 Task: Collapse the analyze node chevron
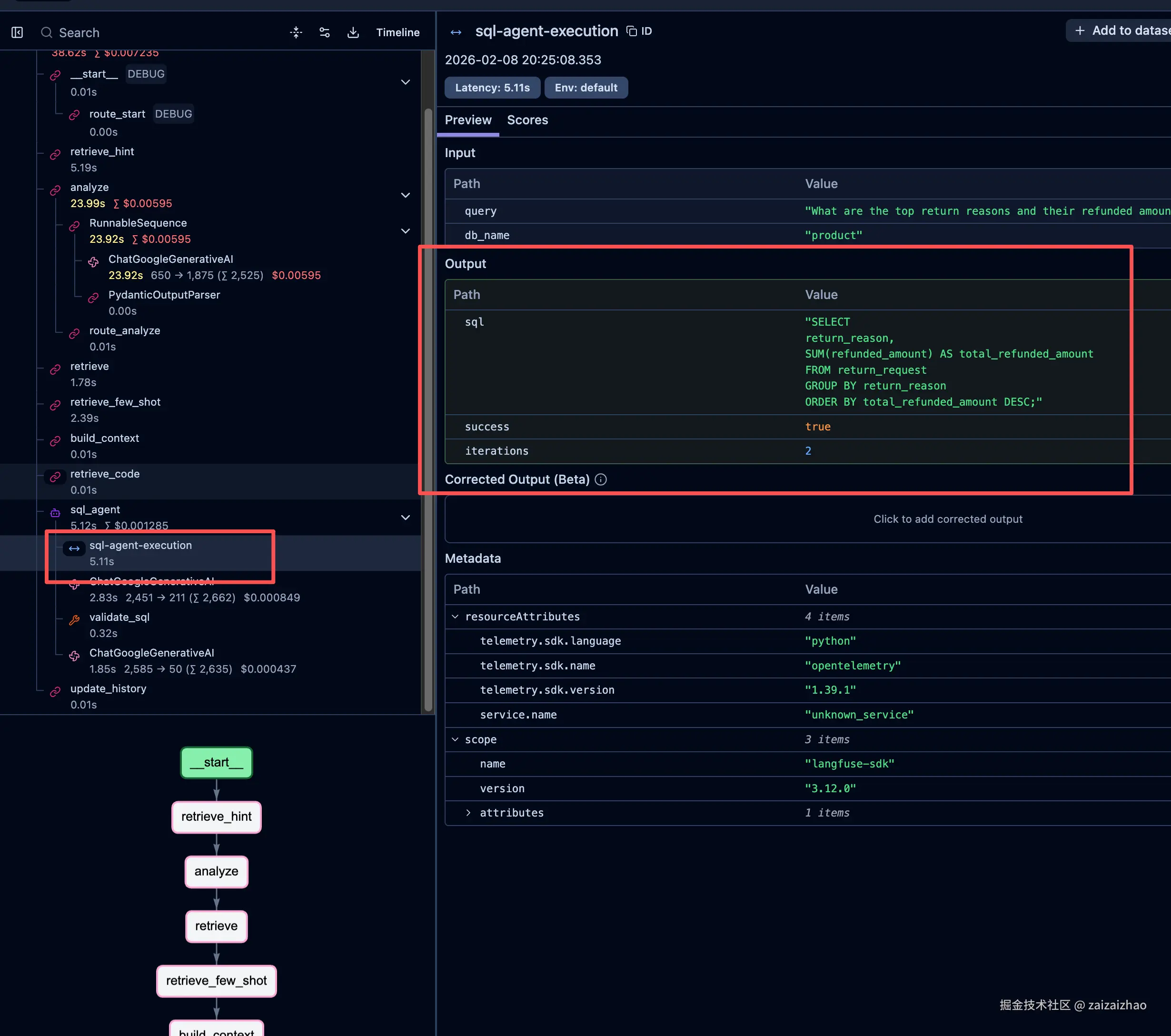pyautogui.click(x=405, y=195)
